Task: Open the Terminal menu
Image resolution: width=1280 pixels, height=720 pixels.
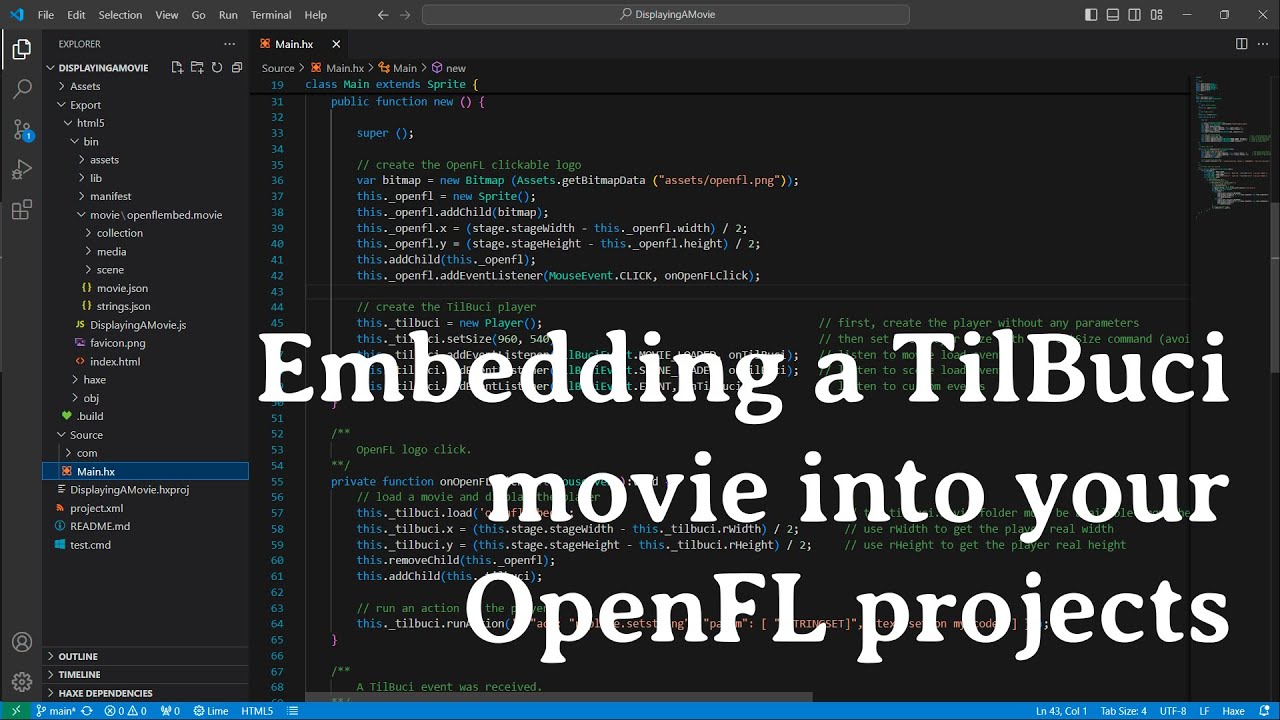Action: (271, 15)
